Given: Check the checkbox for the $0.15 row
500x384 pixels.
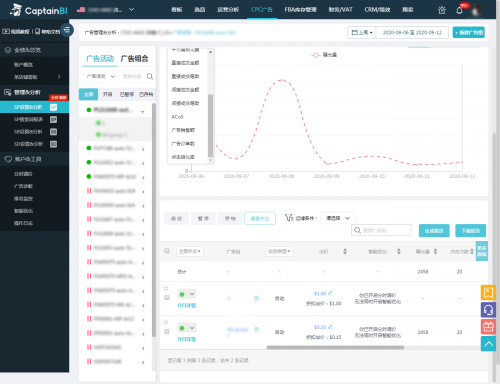Looking at the screenshot, I should (167, 331).
